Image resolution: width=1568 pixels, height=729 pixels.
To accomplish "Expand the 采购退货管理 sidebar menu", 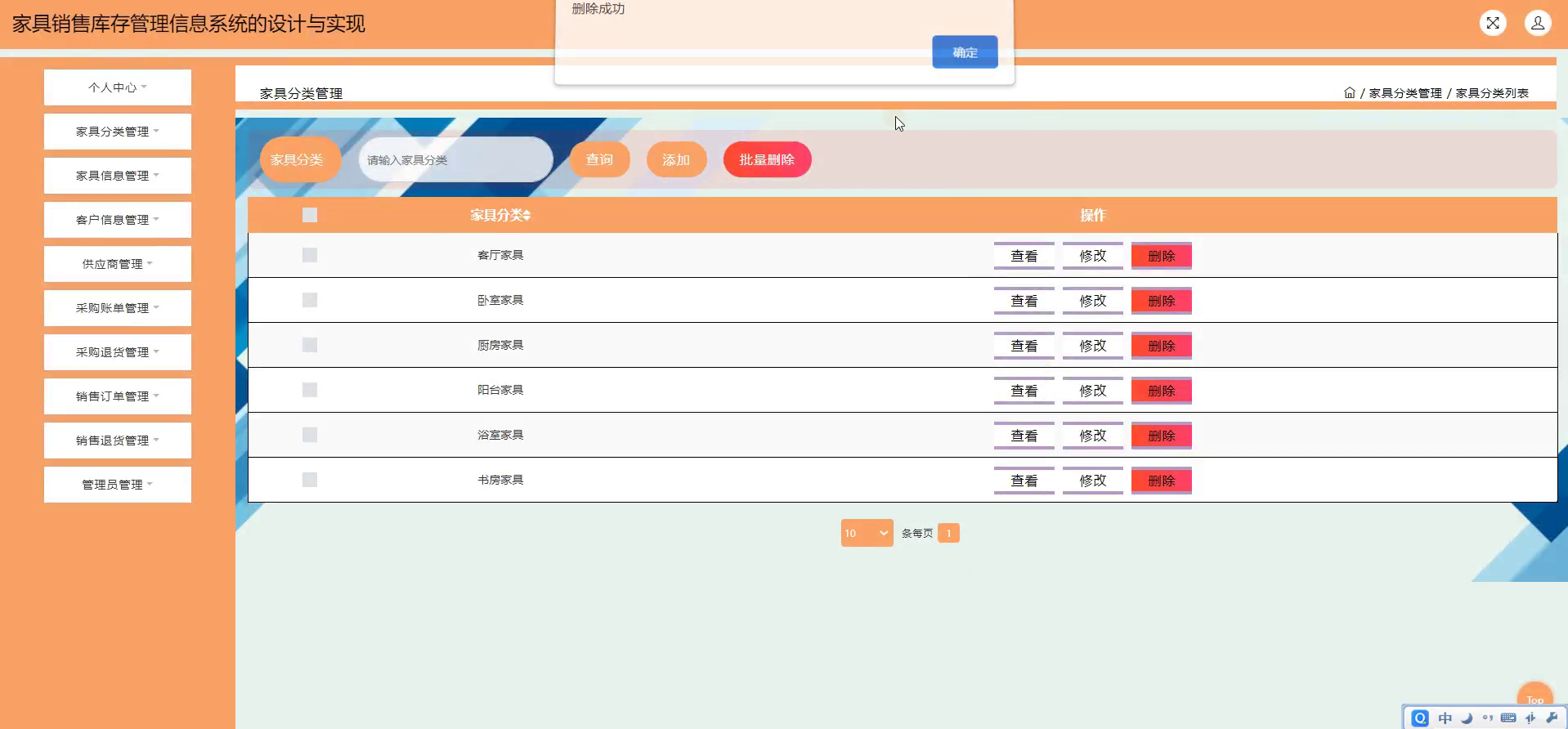I will click(x=118, y=352).
